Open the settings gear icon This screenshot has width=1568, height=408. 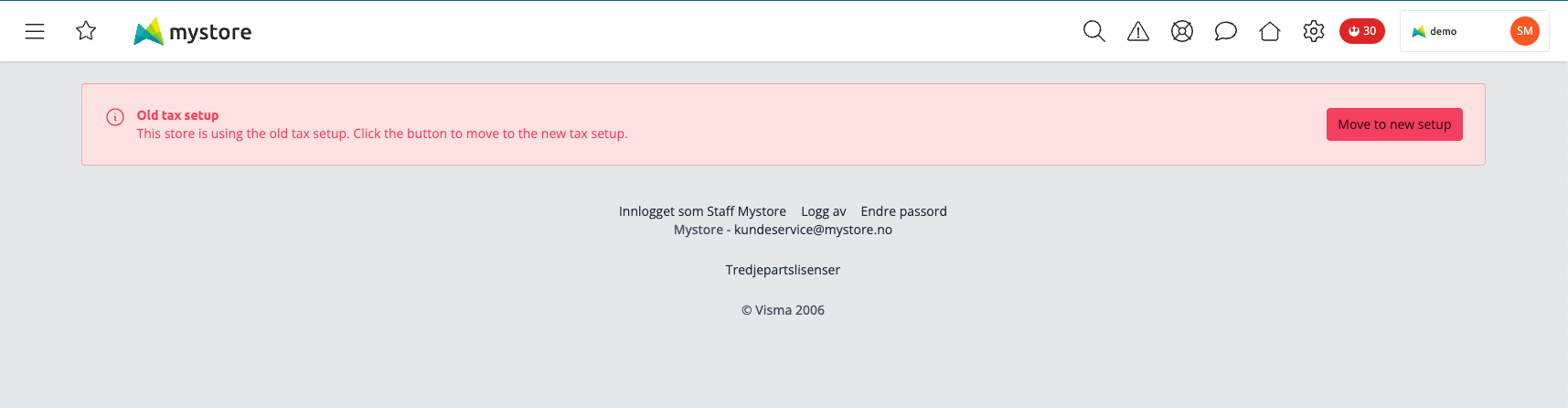(x=1314, y=31)
